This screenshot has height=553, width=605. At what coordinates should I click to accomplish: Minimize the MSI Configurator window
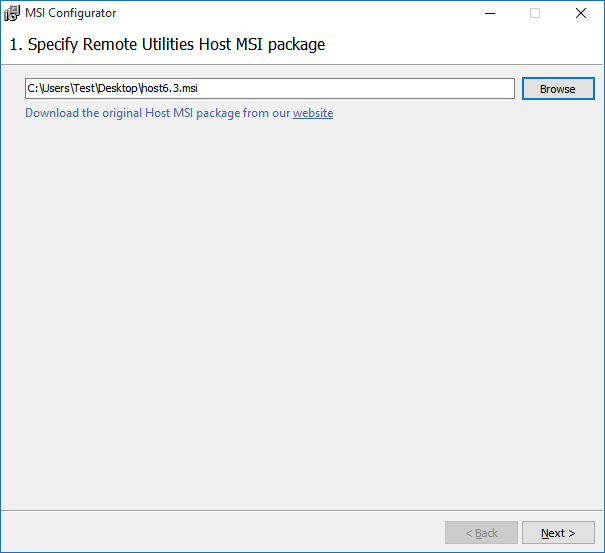coord(489,13)
